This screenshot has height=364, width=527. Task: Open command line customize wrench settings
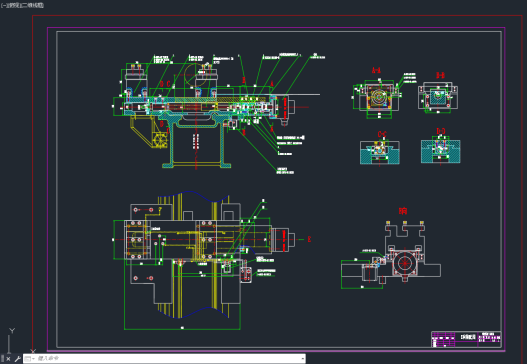17,359
